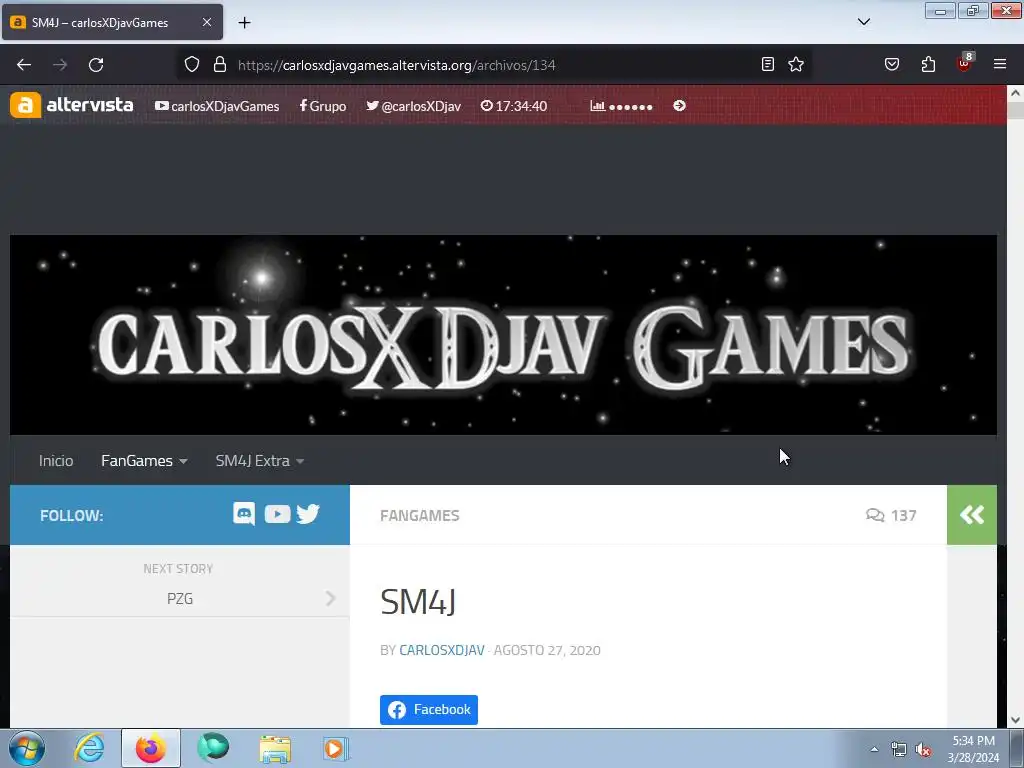Open the taskbar clock showing 5:34 PM
Viewport: 1024px width, 768px height.
click(x=973, y=749)
